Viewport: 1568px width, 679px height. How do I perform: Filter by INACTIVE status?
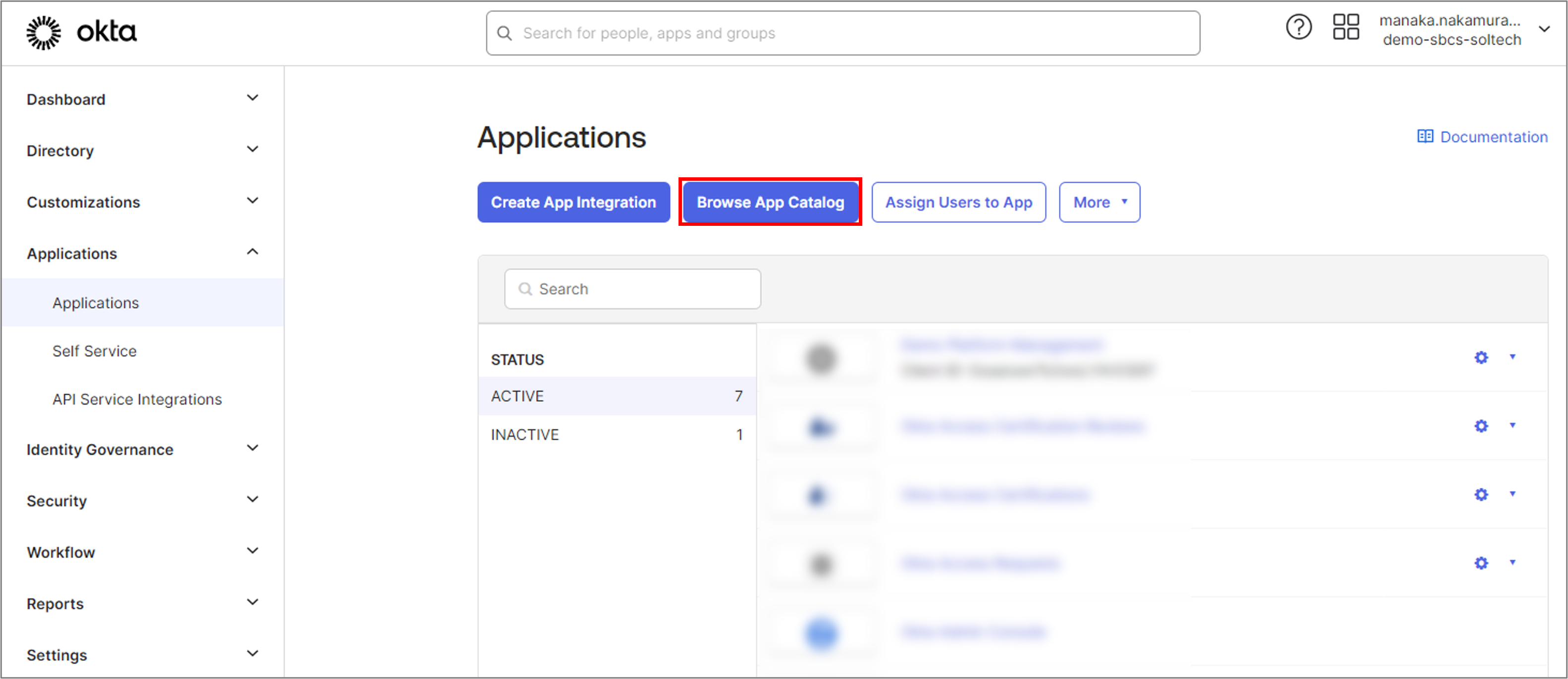(x=617, y=434)
